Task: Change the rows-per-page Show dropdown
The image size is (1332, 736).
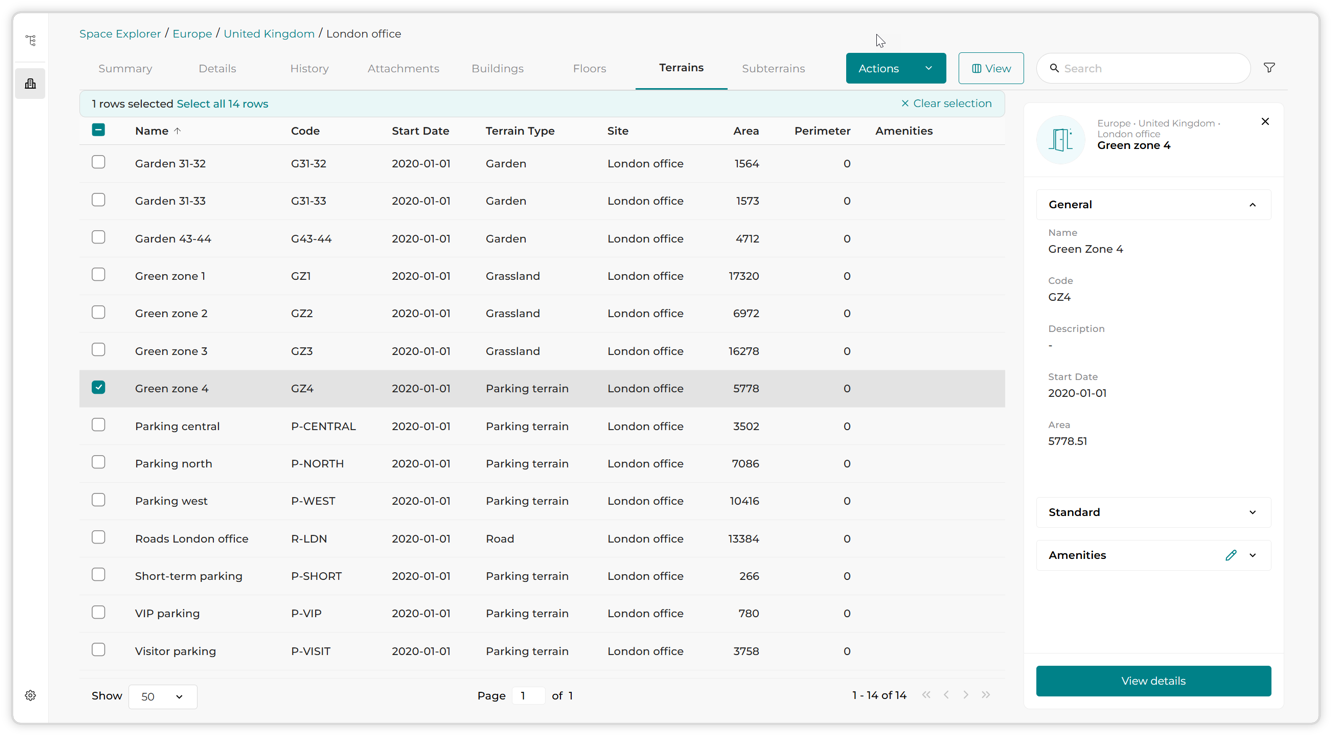Action: pyautogui.click(x=163, y=697)
